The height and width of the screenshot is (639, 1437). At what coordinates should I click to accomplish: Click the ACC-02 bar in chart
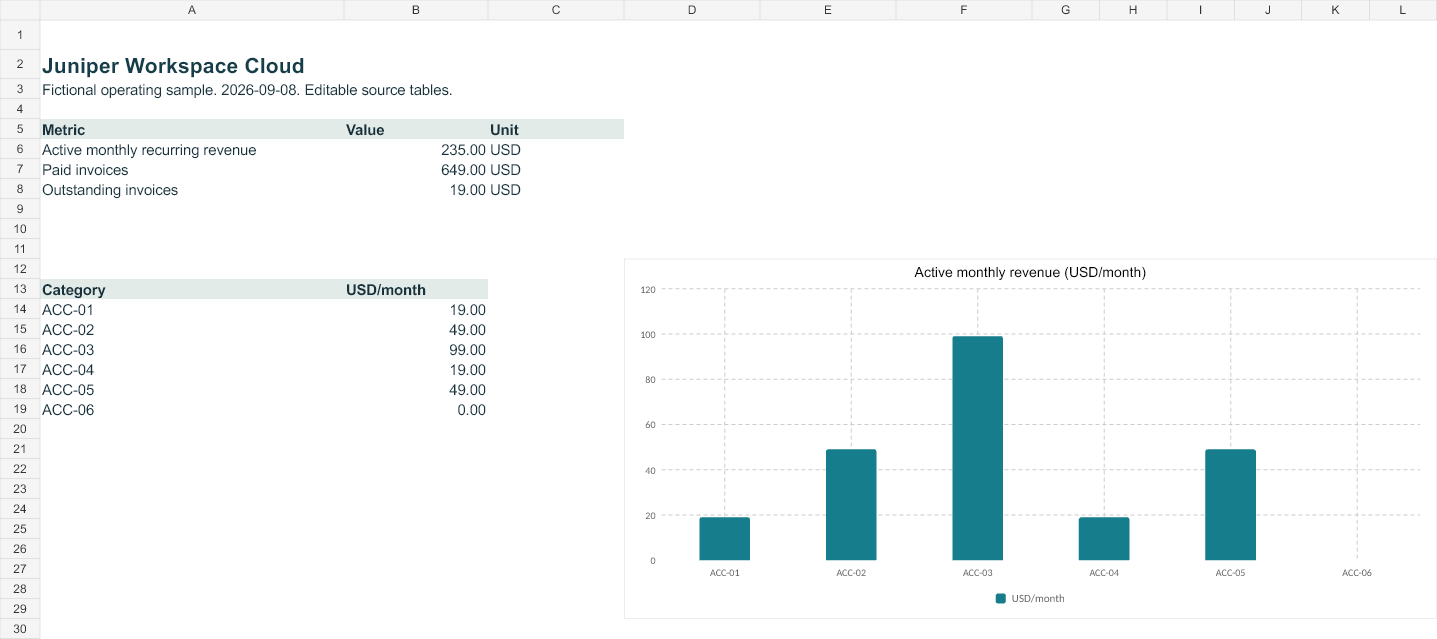pyautogui.click(x=851, y=505)
